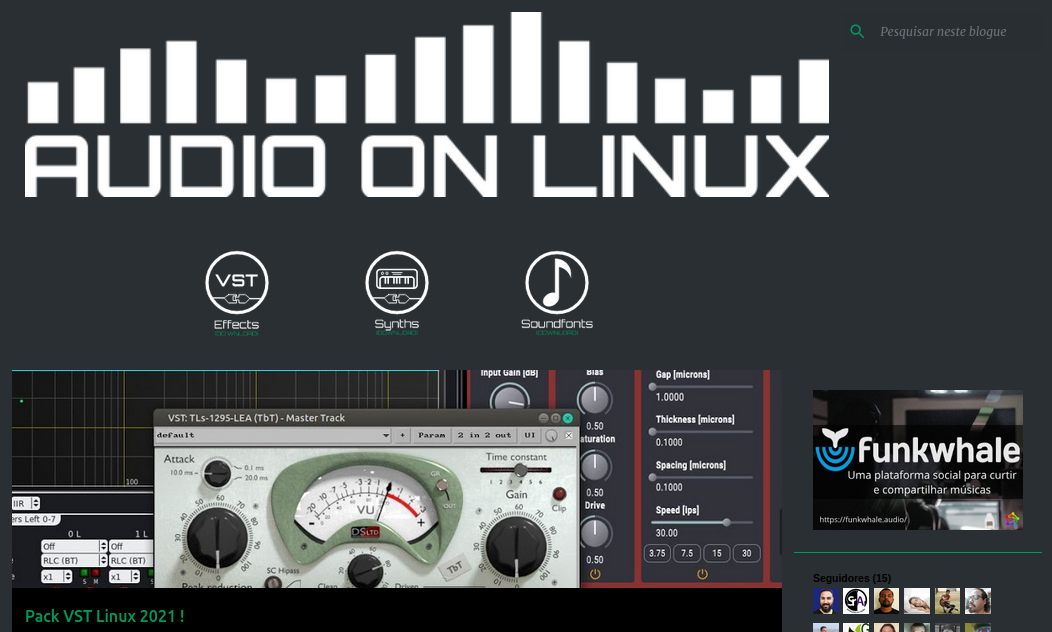1052x632 pixels.
Task: Open the RLC (BT) dropdown under 0 L
Action: 74,560
